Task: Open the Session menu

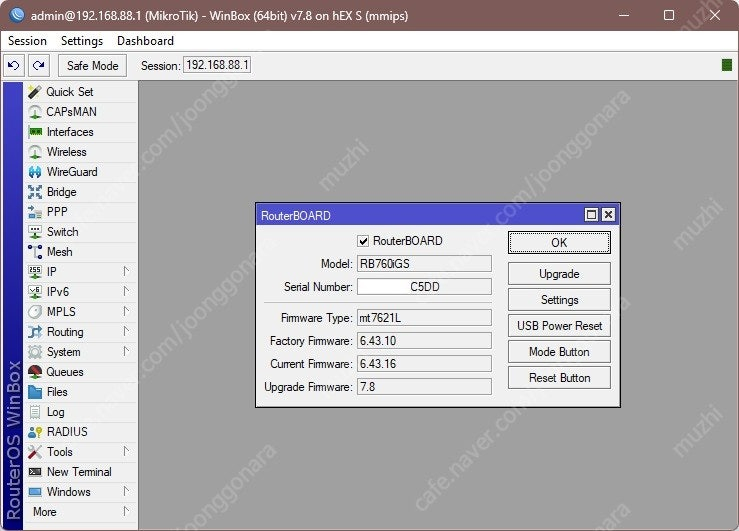Action: 27,41
